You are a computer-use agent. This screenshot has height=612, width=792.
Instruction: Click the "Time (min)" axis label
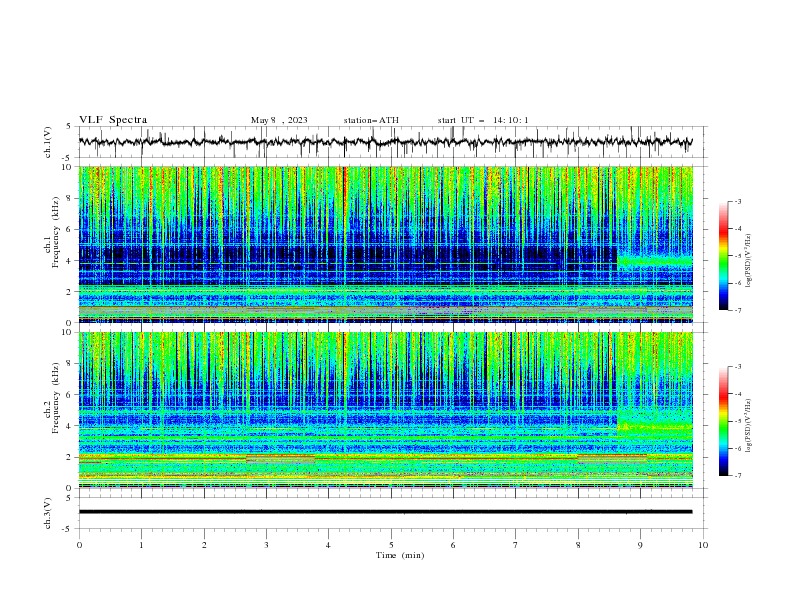tap(400, 555)
